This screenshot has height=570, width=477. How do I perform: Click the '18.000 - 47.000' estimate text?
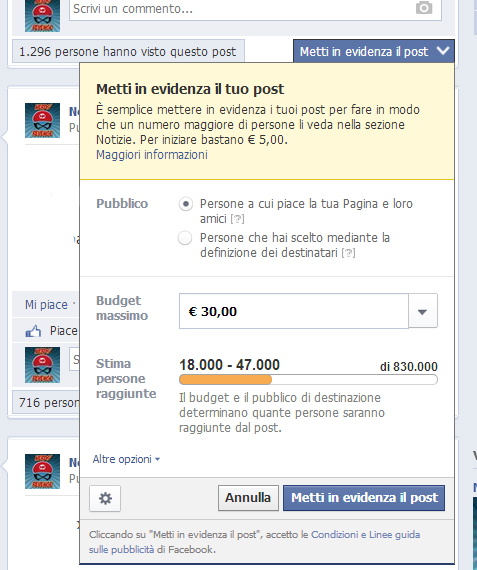(x=229, y=365)
